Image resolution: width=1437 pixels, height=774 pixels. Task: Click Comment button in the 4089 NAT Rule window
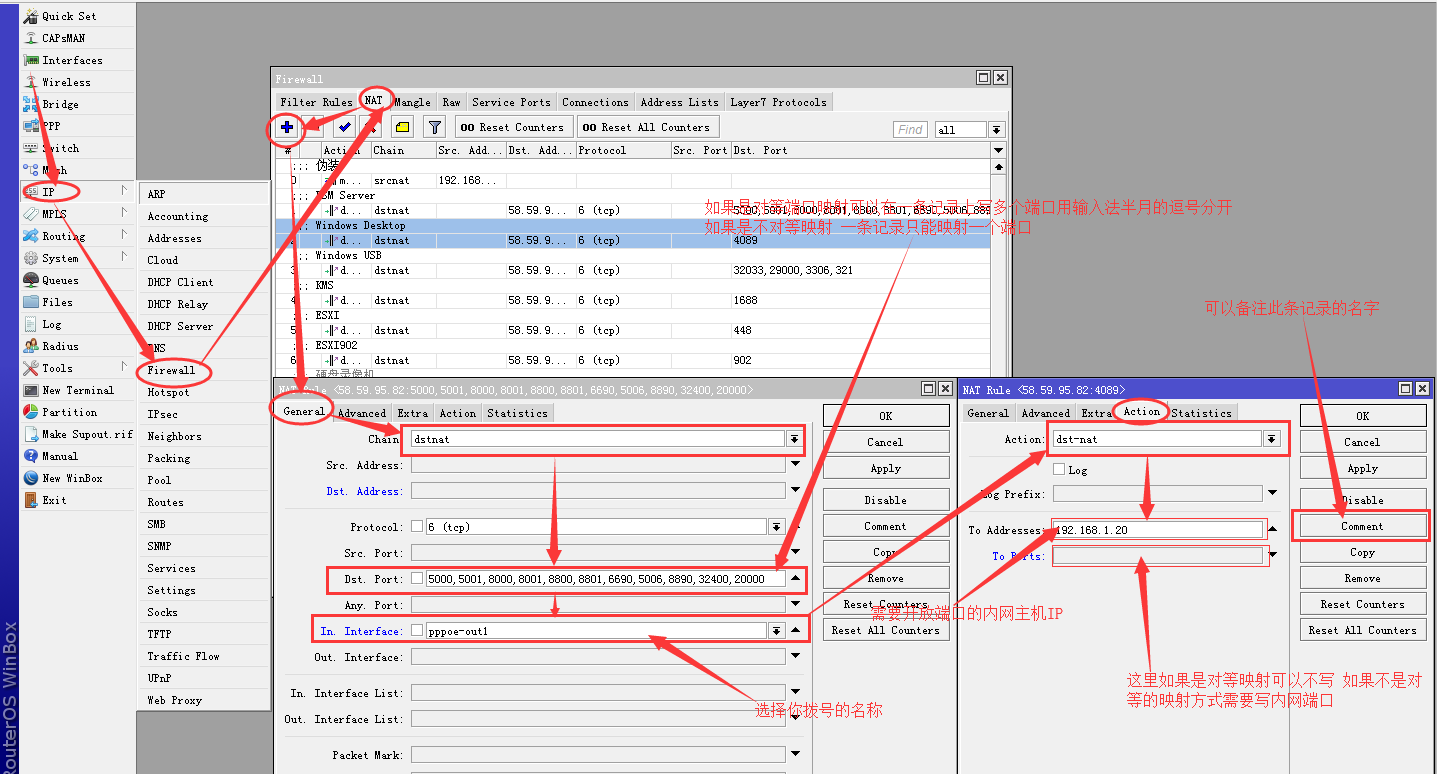(1362, 526)
